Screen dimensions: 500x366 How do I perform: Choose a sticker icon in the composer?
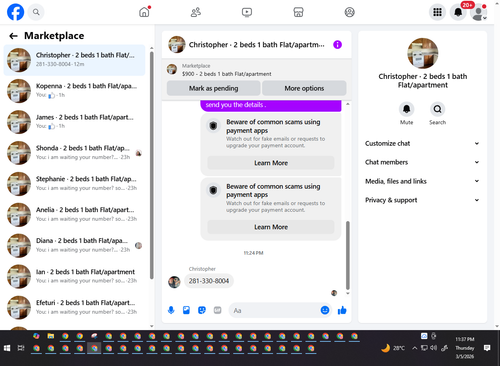pyautogui.click(x=202, y=310)
